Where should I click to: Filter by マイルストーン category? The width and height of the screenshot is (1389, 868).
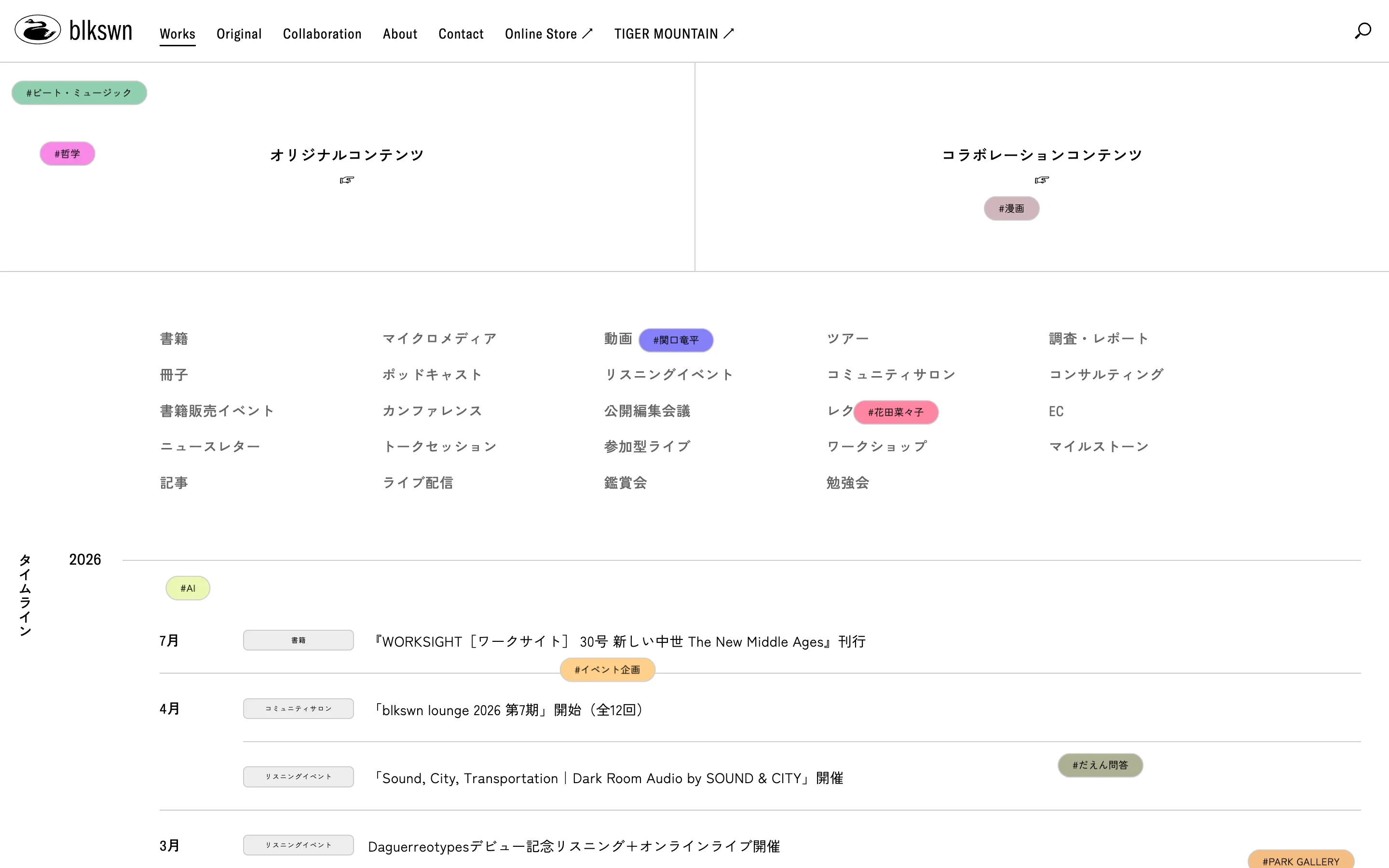click(x=1099, y=447)
